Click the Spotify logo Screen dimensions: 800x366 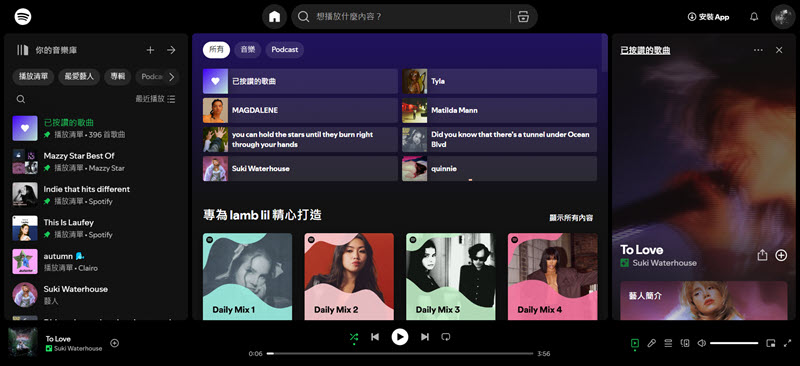coord(22,16)
